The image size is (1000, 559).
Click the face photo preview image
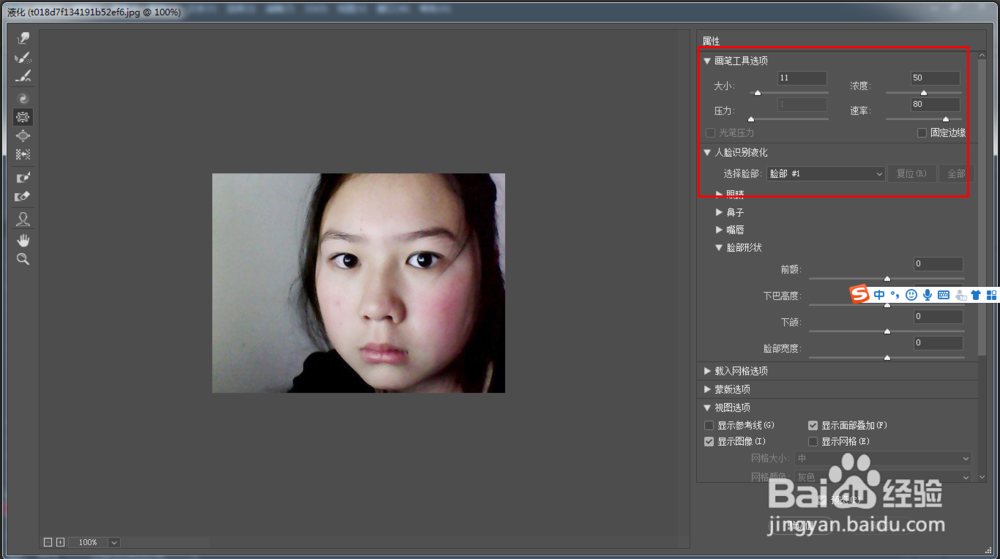pos(358,283)
